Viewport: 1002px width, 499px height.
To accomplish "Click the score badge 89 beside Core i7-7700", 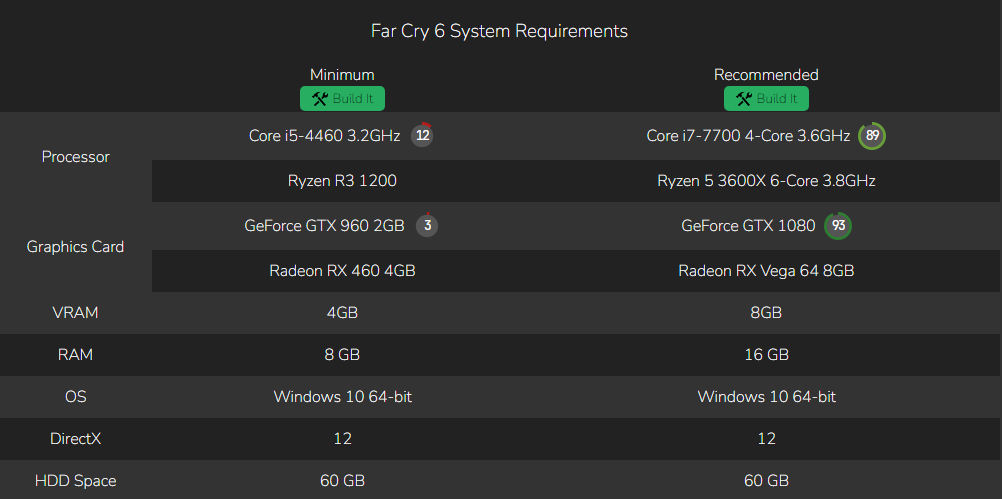I will click(x=872, y=136).
